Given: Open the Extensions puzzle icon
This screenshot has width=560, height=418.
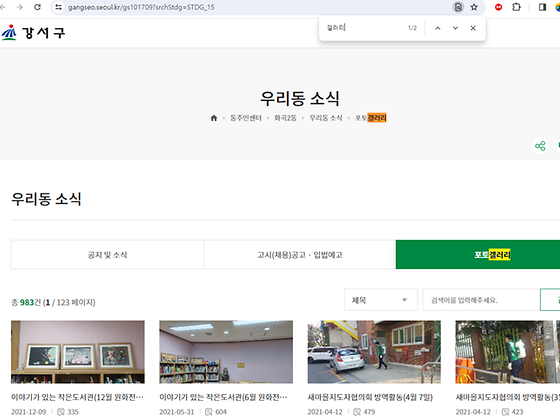Looking at the screenshot, I should tap(516, 7).
